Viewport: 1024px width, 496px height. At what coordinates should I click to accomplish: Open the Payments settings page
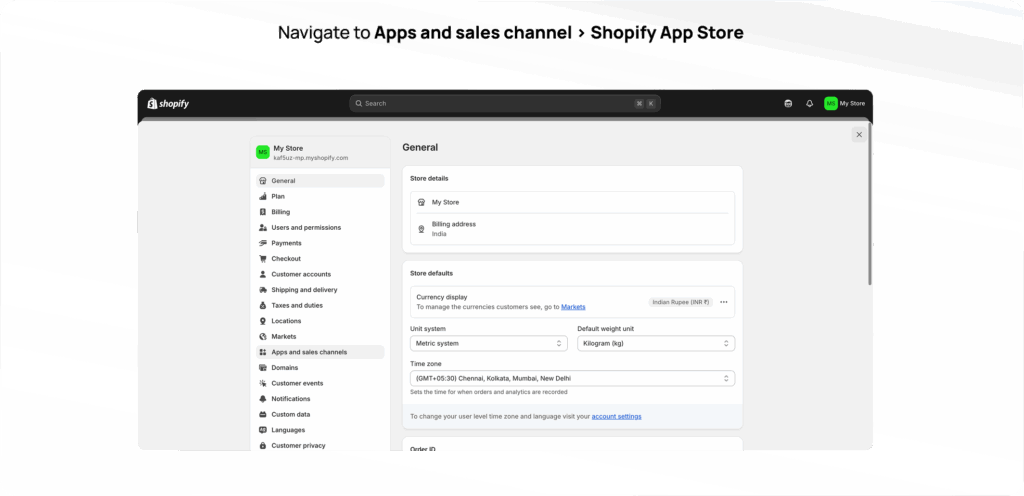(320, 243)
